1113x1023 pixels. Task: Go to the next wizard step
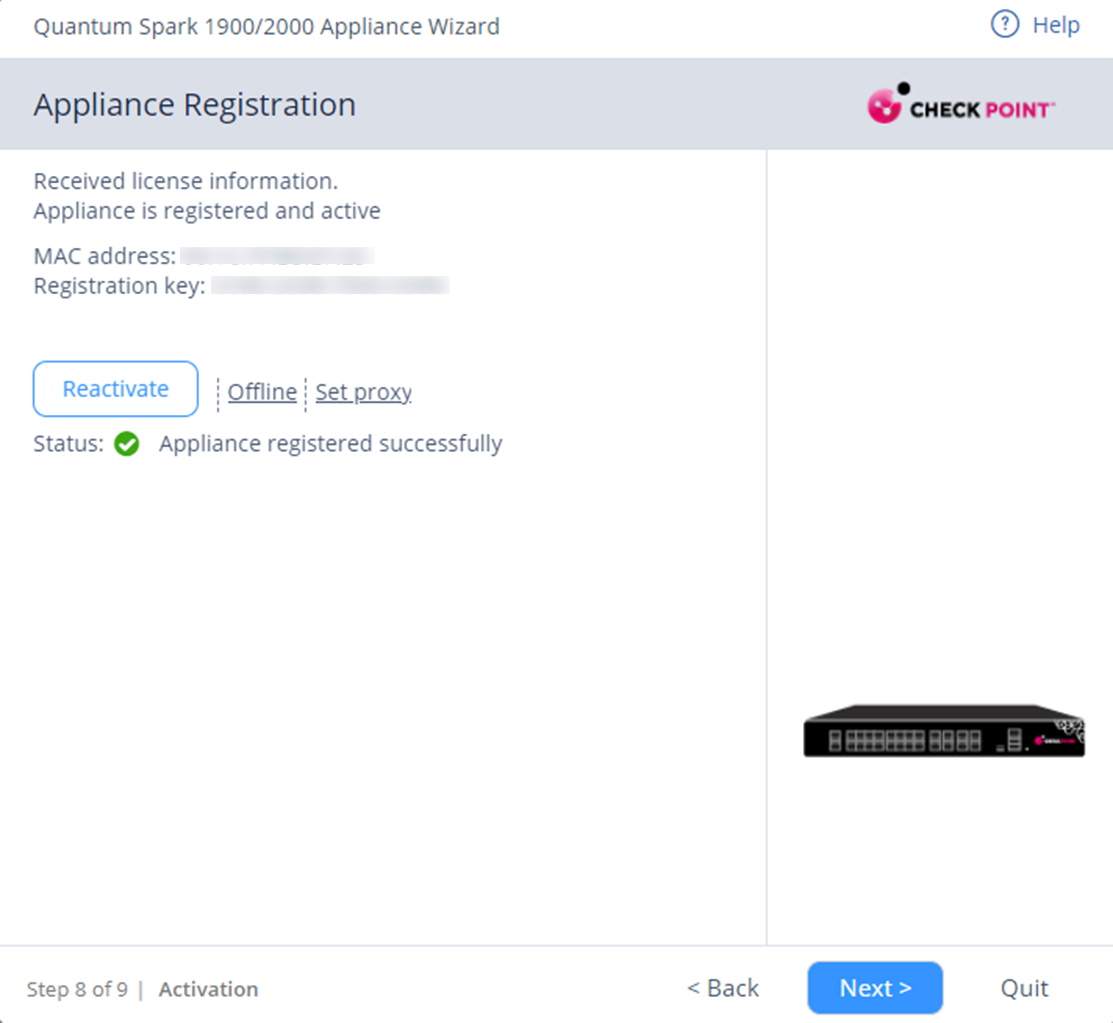[875, 988]
